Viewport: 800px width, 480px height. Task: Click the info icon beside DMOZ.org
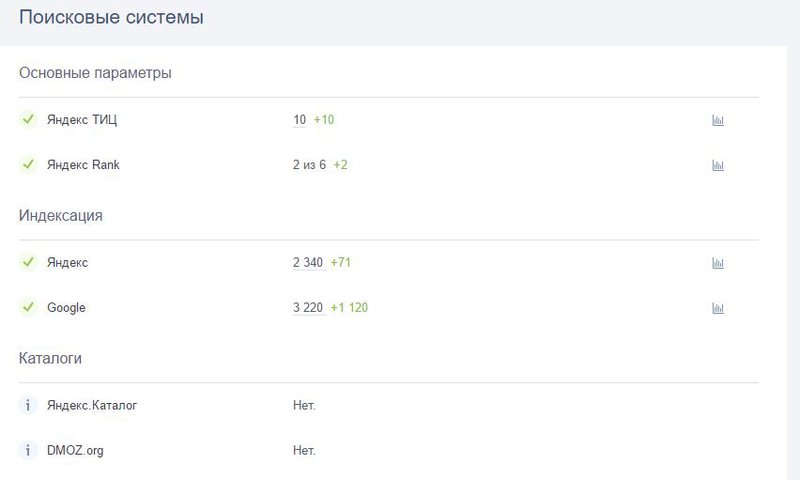click(x=28, y=451)
